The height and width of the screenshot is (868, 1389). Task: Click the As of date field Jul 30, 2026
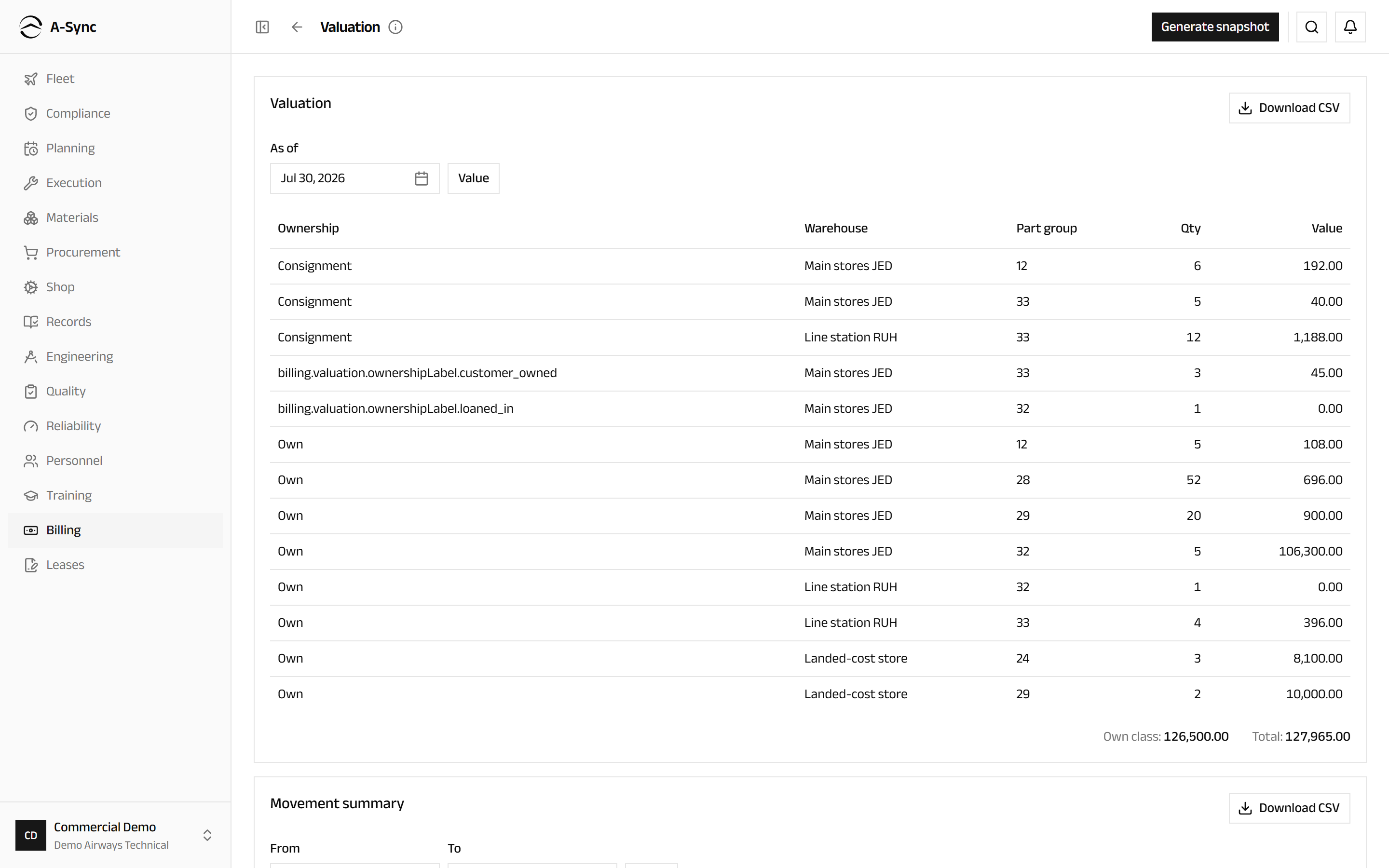click(354, 178)
